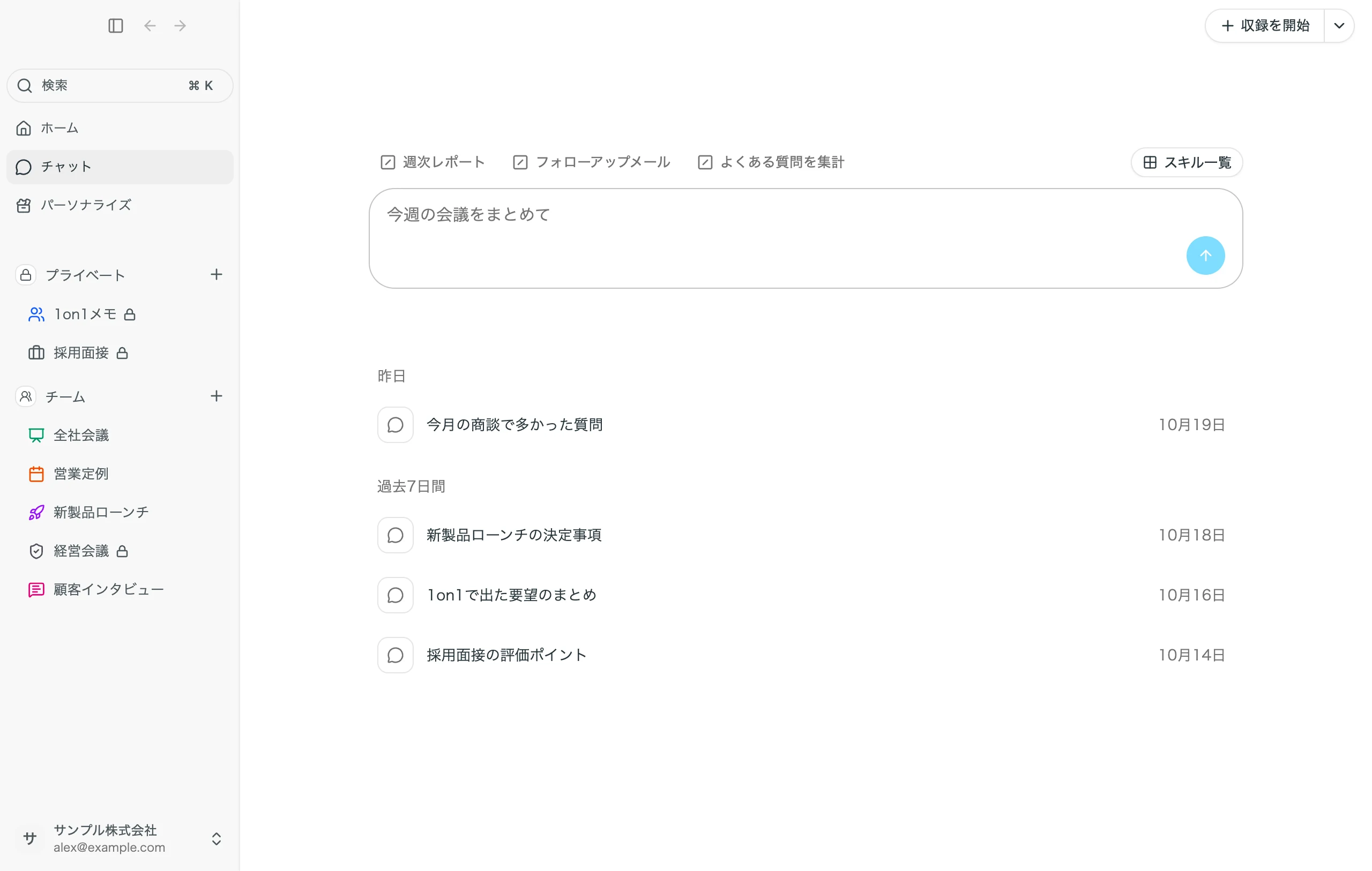Expand the サンプル株式会社 workspace switcher
Screen dimensions: 1372x871
pyautogui.click(x=216, y=838)
